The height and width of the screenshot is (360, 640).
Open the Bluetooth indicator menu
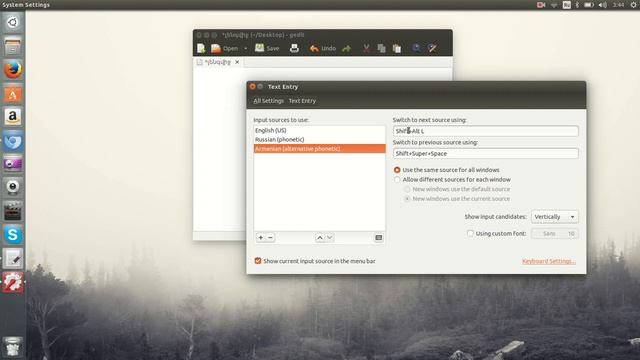pos(577,5)
